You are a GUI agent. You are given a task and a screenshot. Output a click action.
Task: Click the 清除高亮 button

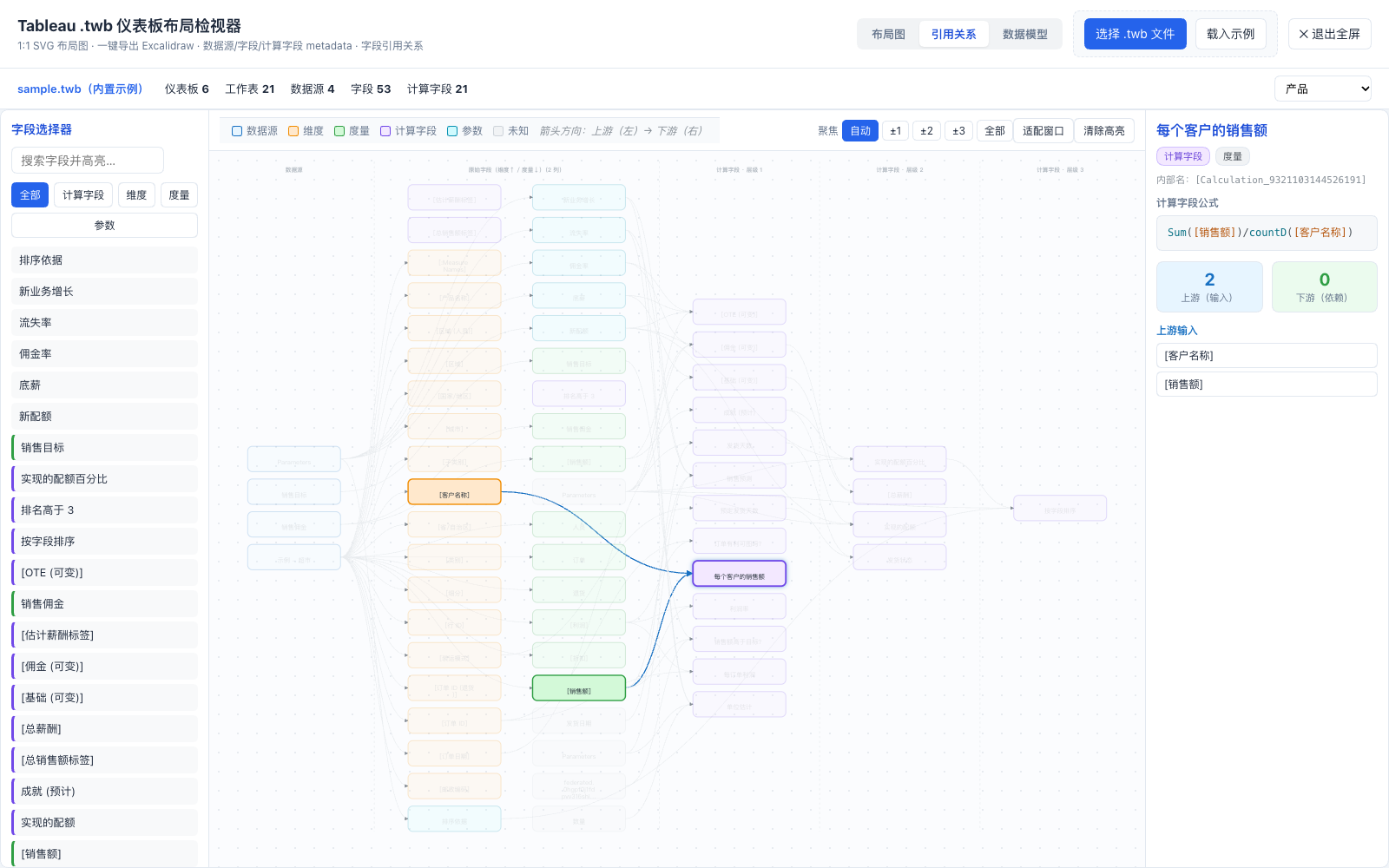(x=1104, y=131)
